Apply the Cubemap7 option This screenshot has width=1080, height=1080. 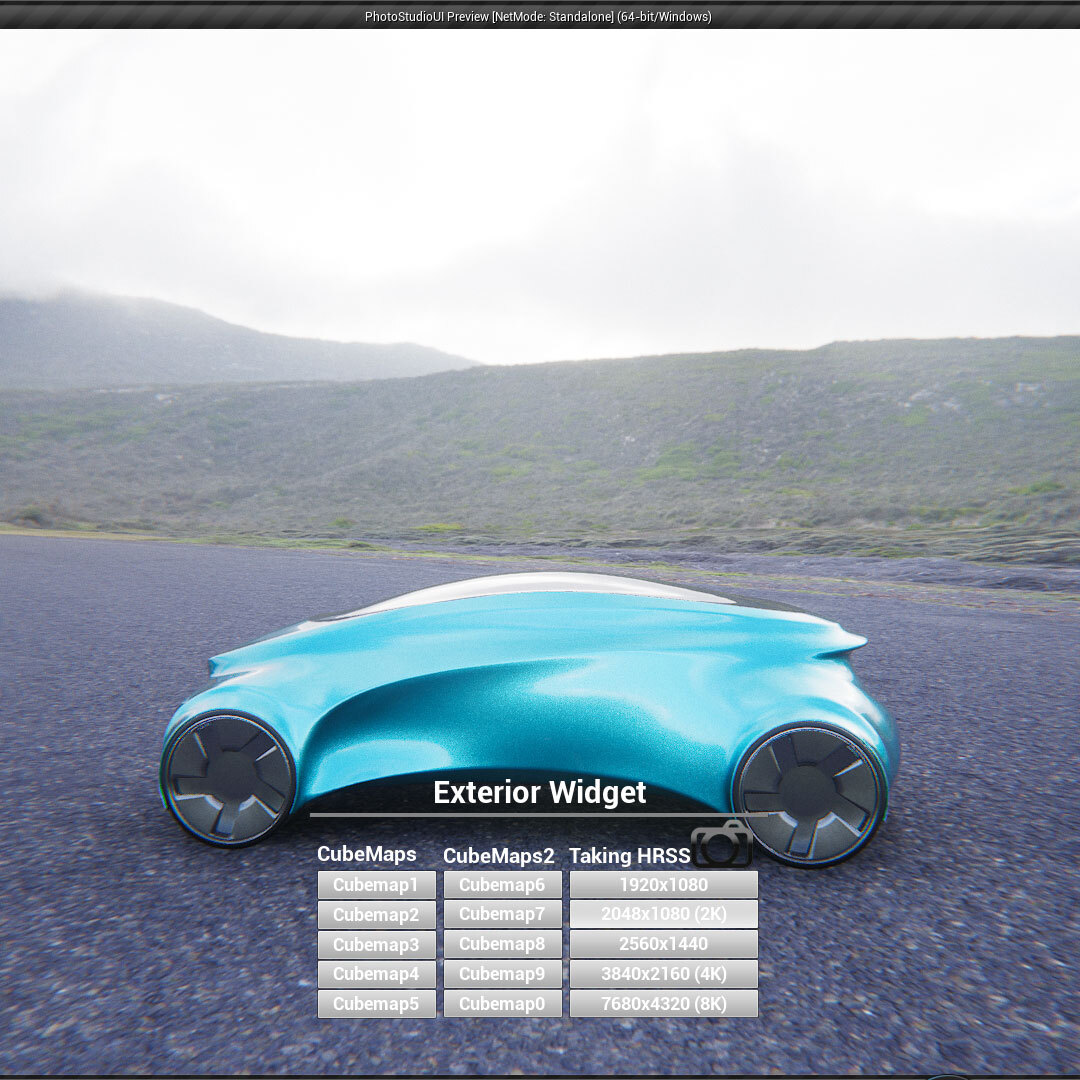coord(502,914)
